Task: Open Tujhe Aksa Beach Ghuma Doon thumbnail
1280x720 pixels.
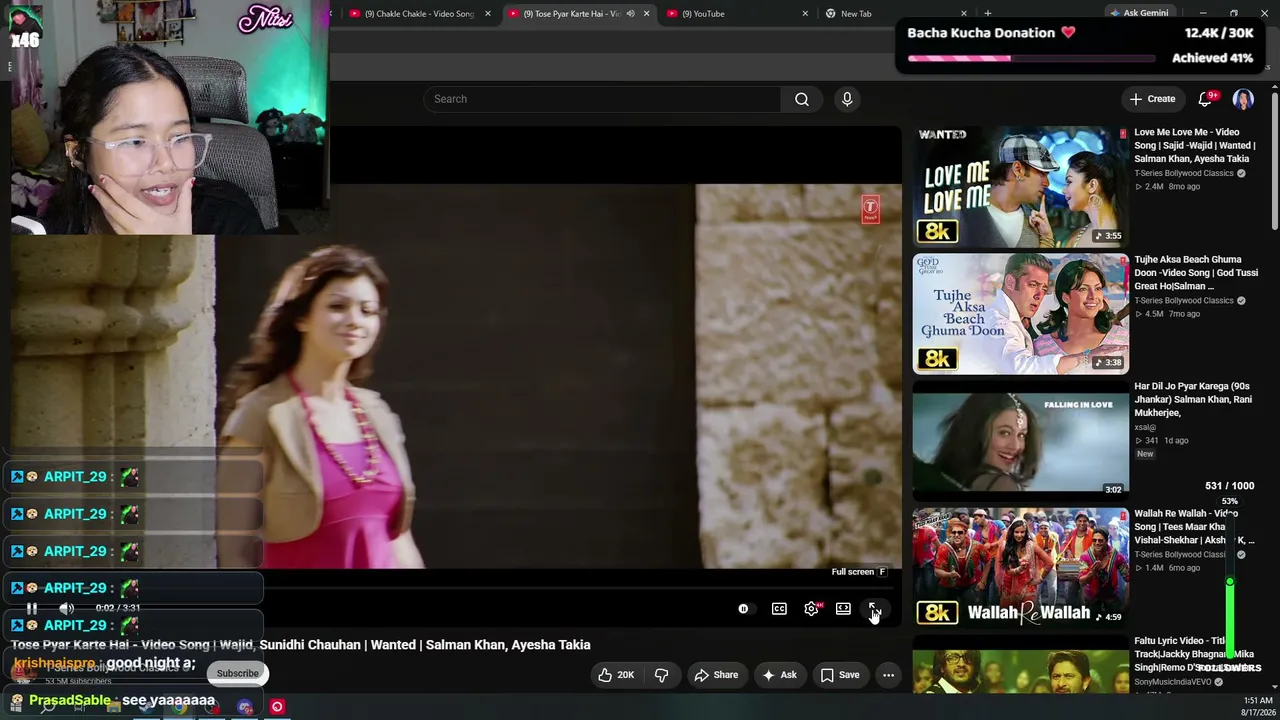Action: (1020, 313)
